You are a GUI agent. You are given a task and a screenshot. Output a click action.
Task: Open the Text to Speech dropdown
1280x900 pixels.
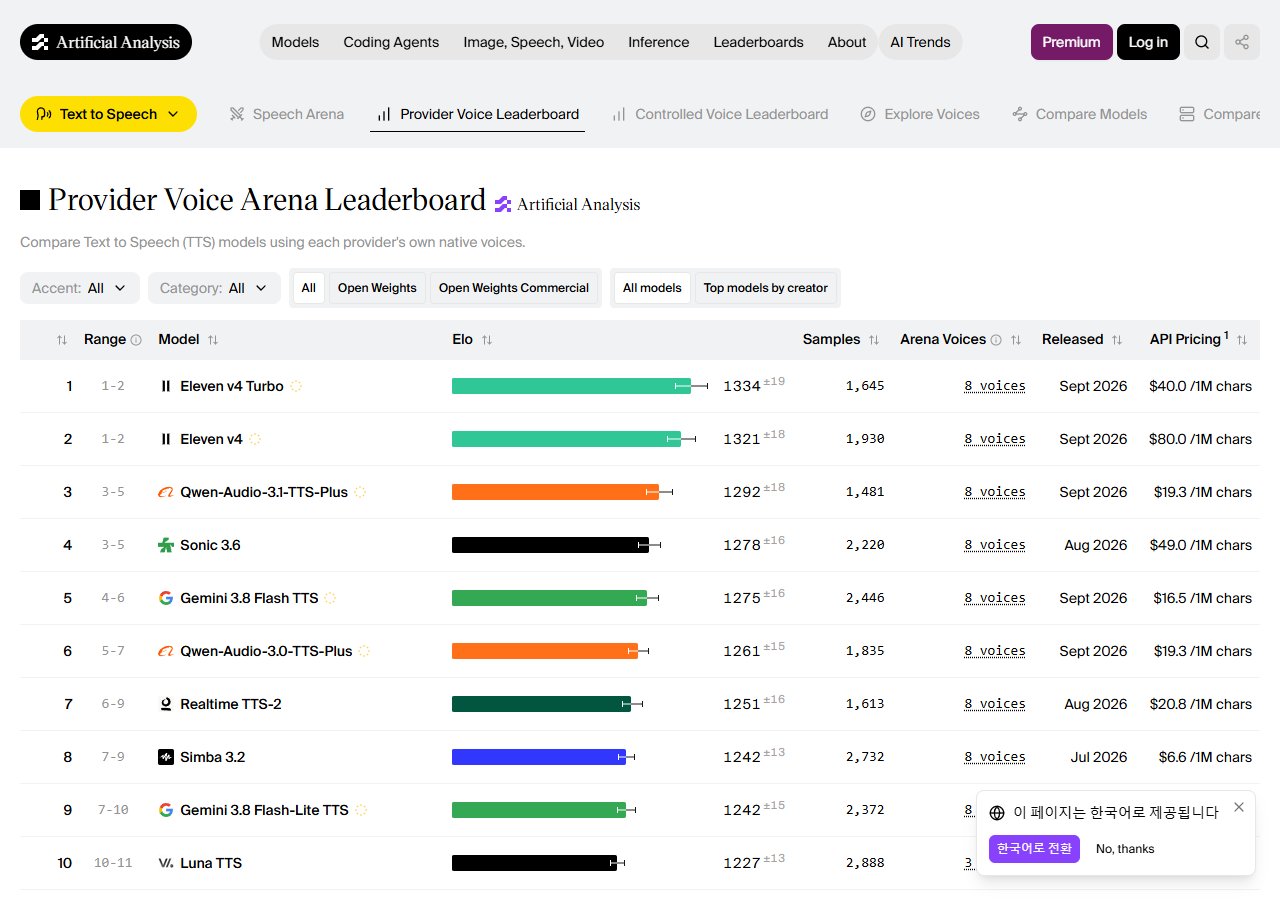point(108,114)
